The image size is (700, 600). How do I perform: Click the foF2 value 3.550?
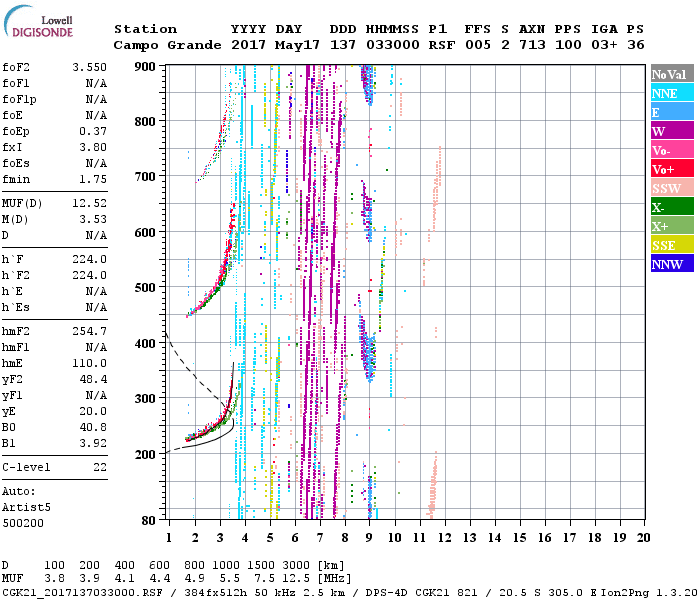(x=89, y=67)
